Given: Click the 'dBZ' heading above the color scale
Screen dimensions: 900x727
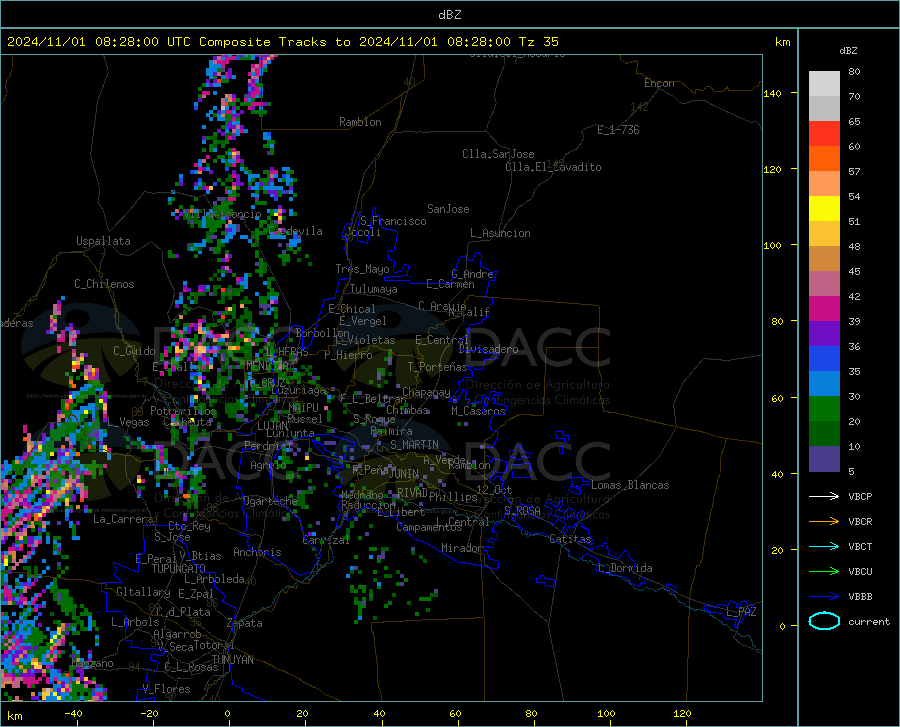Looking at the screenshot, I should [848, 50].
